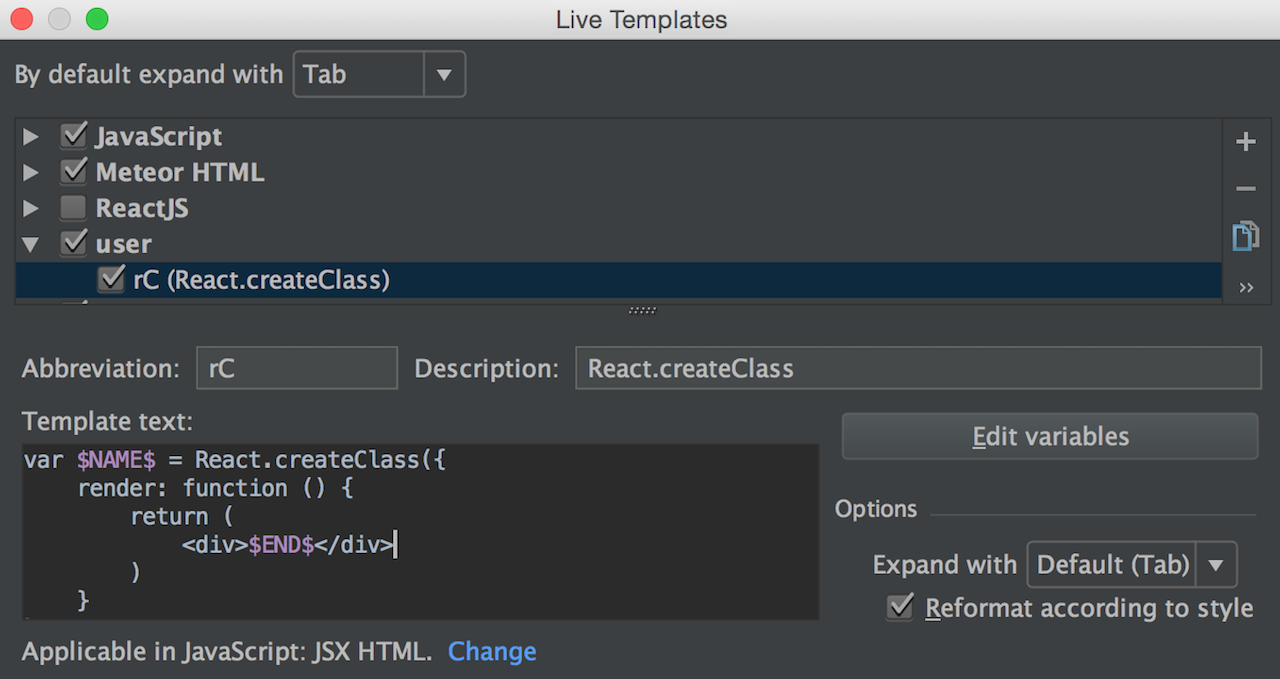Open the Expand with Default (Tab) dropdown
Viewport: 1280px width, 679px height.
click(1132, 565)
